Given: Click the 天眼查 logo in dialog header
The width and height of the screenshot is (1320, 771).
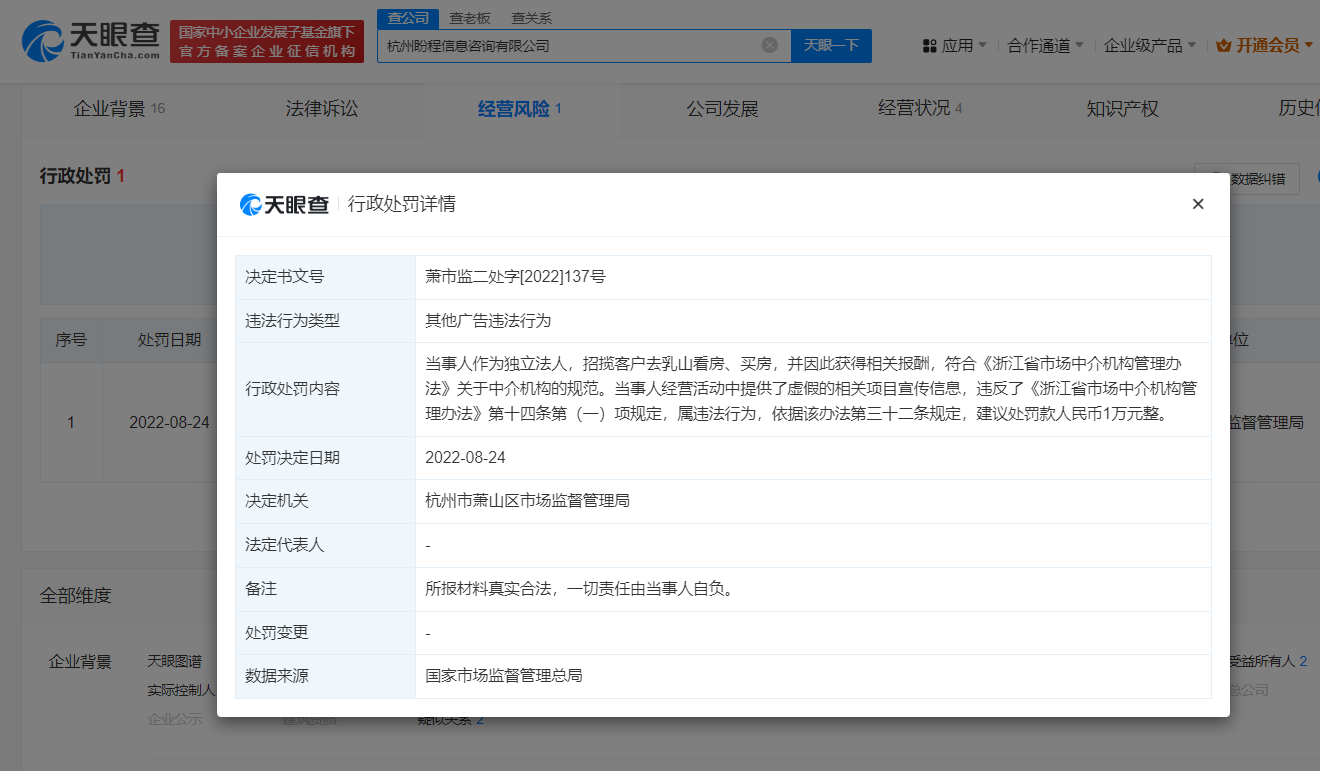Looking at the screenshot, I should pos(285,205).
